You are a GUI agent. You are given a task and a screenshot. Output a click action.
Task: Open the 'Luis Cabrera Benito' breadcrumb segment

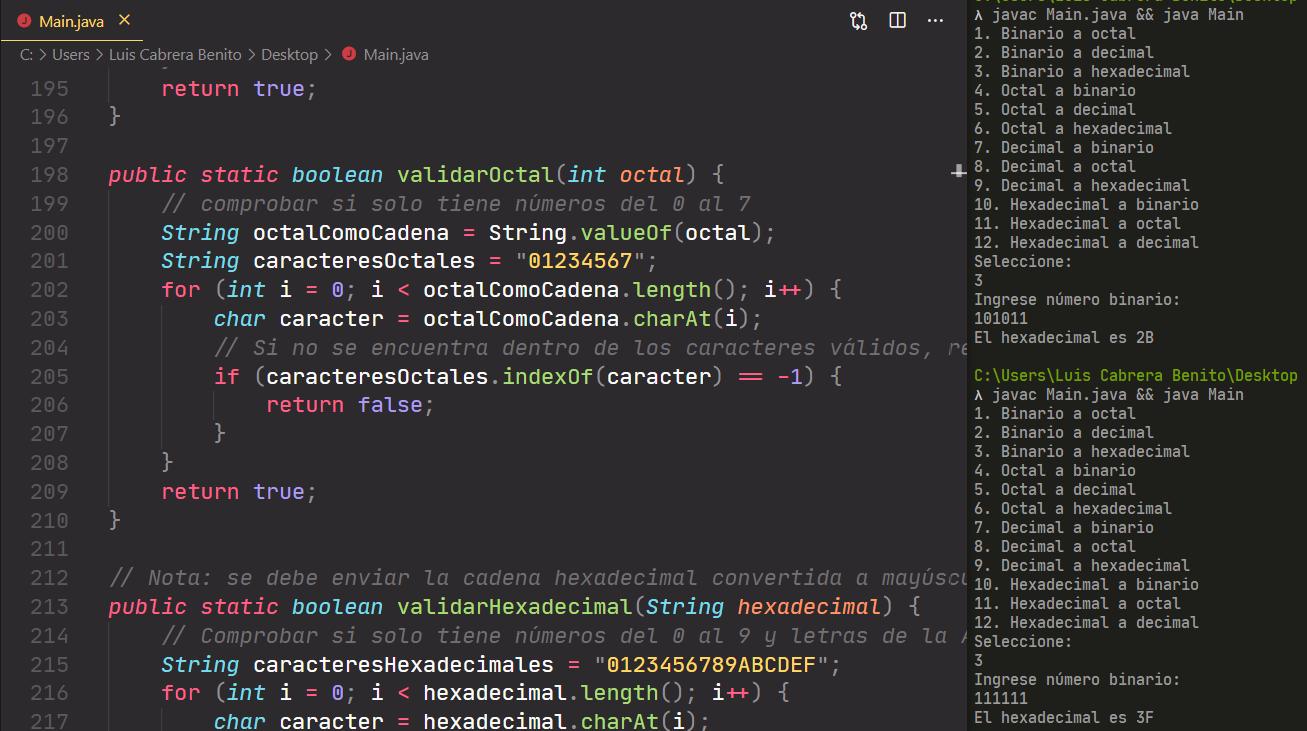pos(175,55)
